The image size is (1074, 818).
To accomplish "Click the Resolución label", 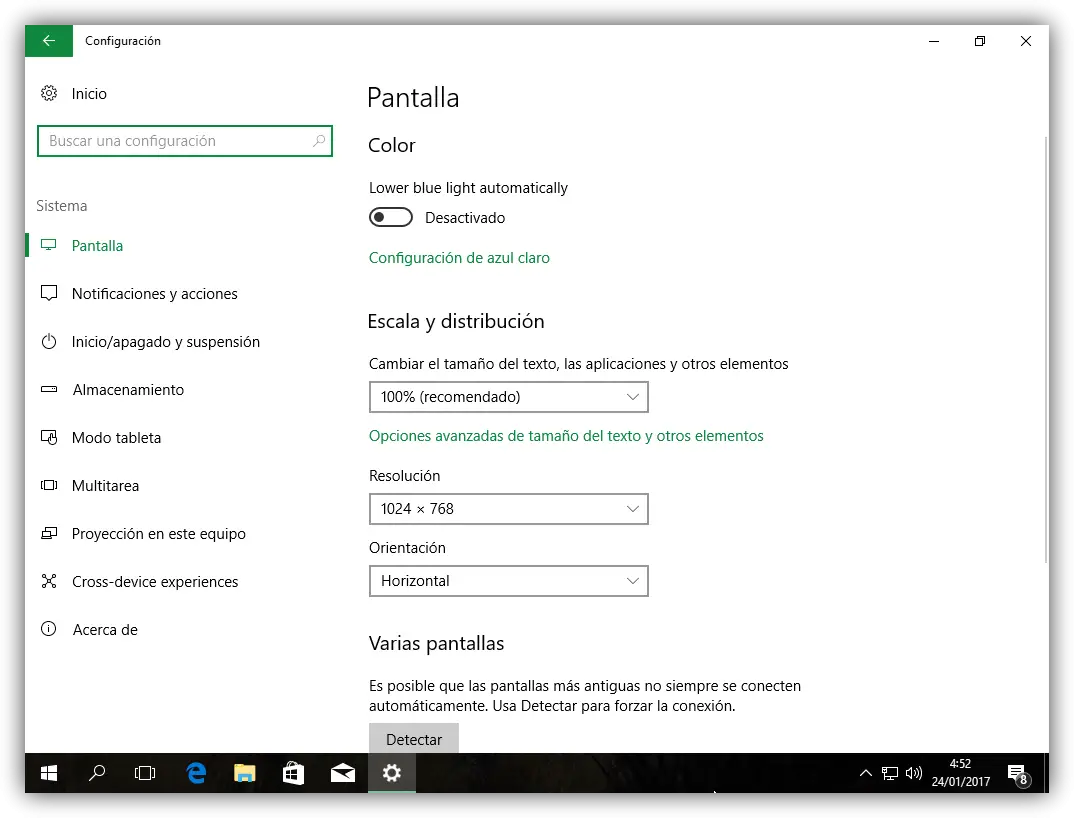I will [405, 475].
